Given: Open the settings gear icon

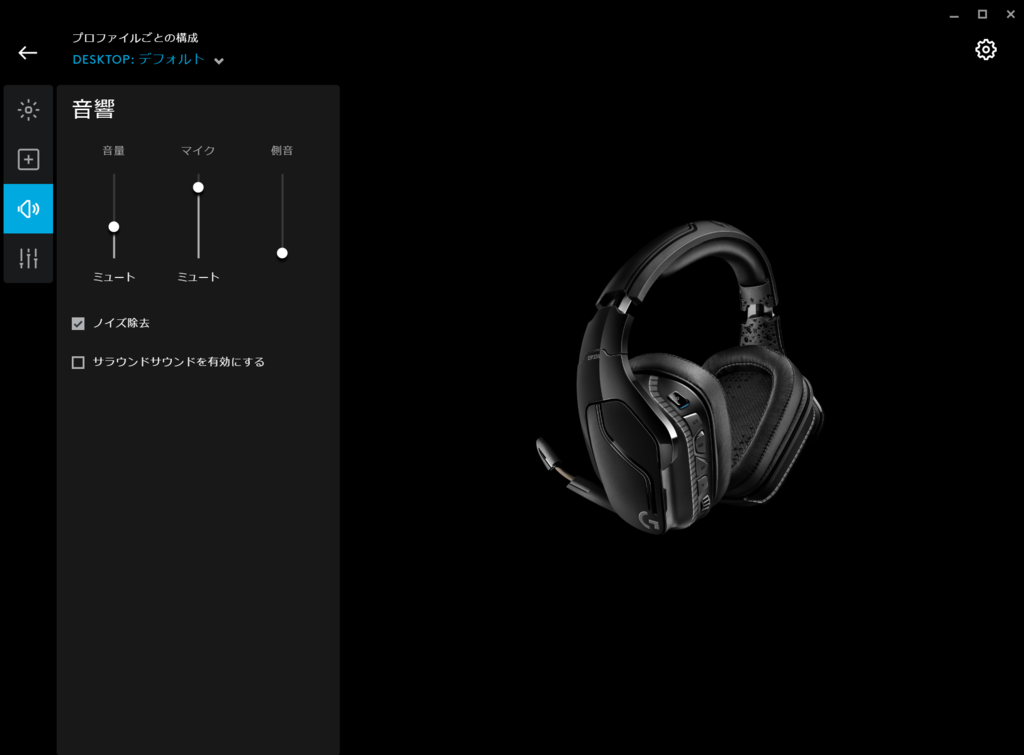Looking at the screenshot, I should point(985,50).
